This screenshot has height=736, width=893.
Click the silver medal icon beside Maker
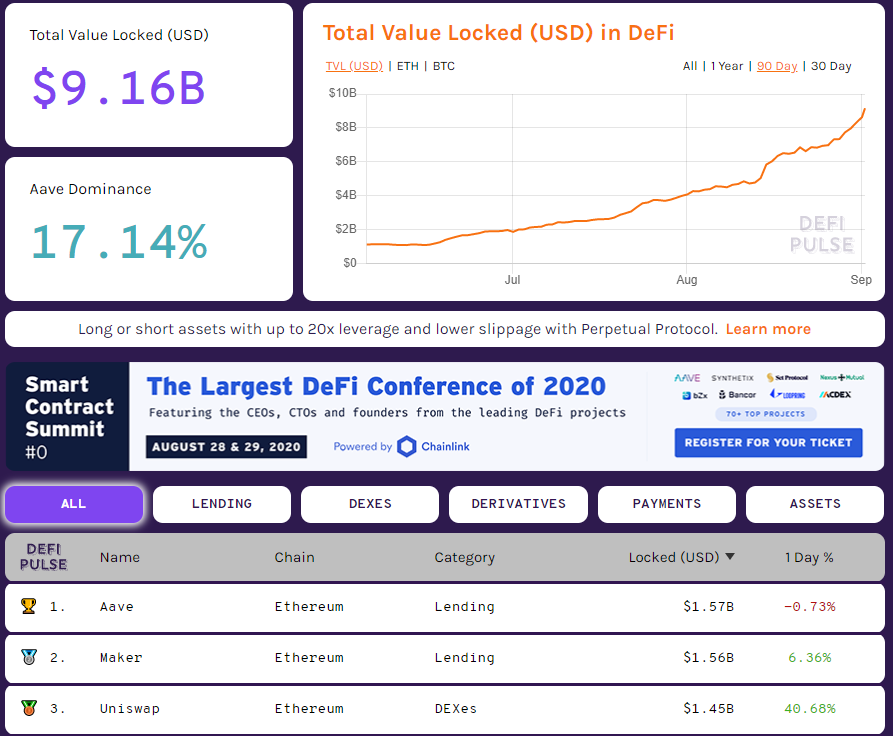tap(28, 657)
